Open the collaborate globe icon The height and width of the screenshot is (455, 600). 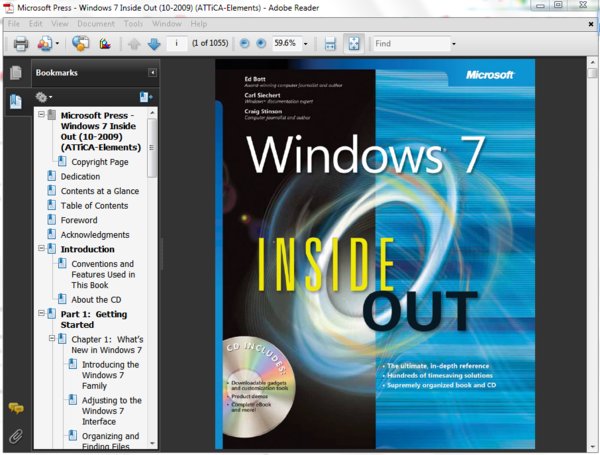point(80,44)
